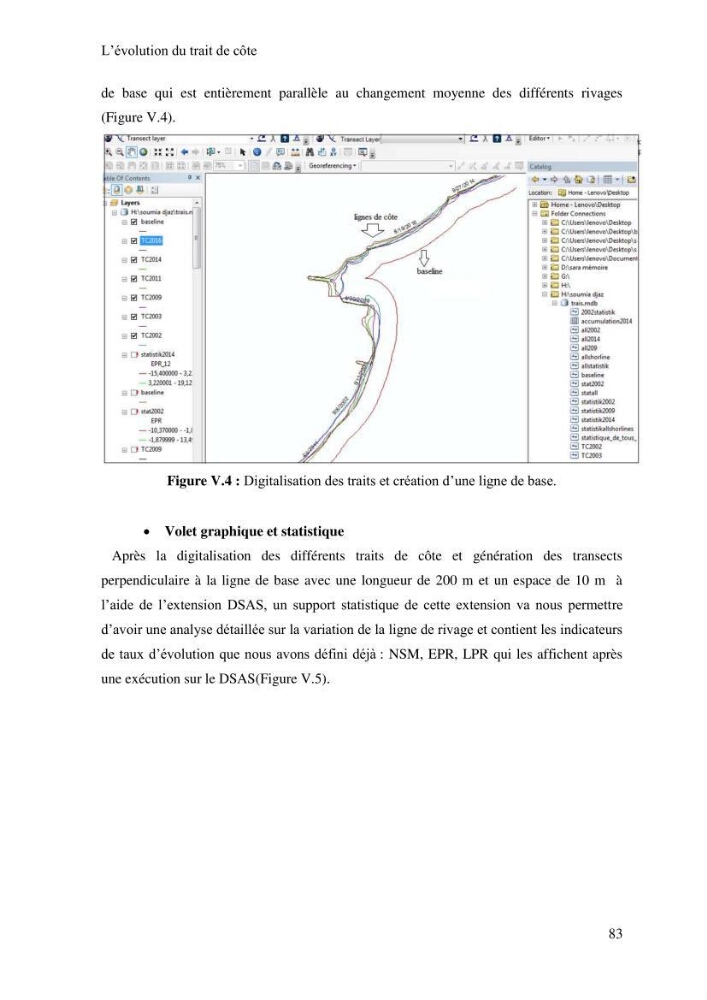Open the Create Viewer Window icon

(x=363, y=152)
